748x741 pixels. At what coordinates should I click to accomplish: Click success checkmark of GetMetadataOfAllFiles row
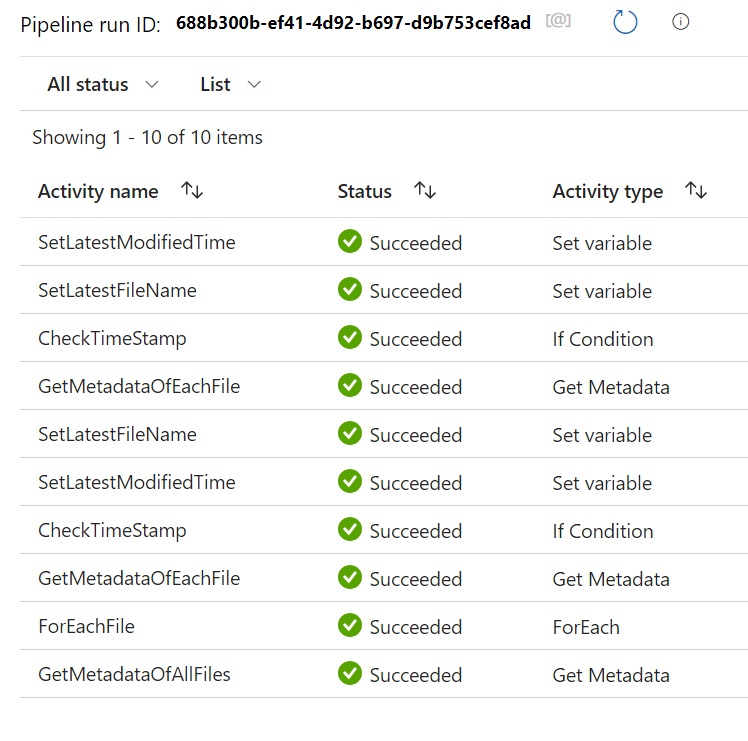[x=350, y=674]
